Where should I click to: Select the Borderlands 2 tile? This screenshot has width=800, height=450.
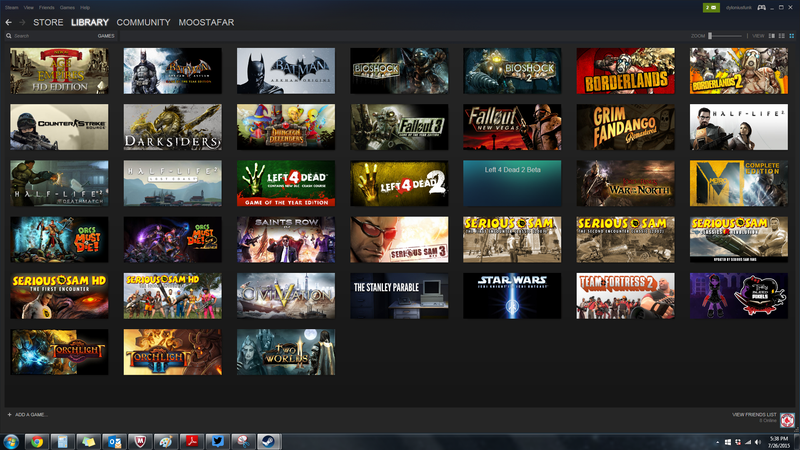point(739,71)
